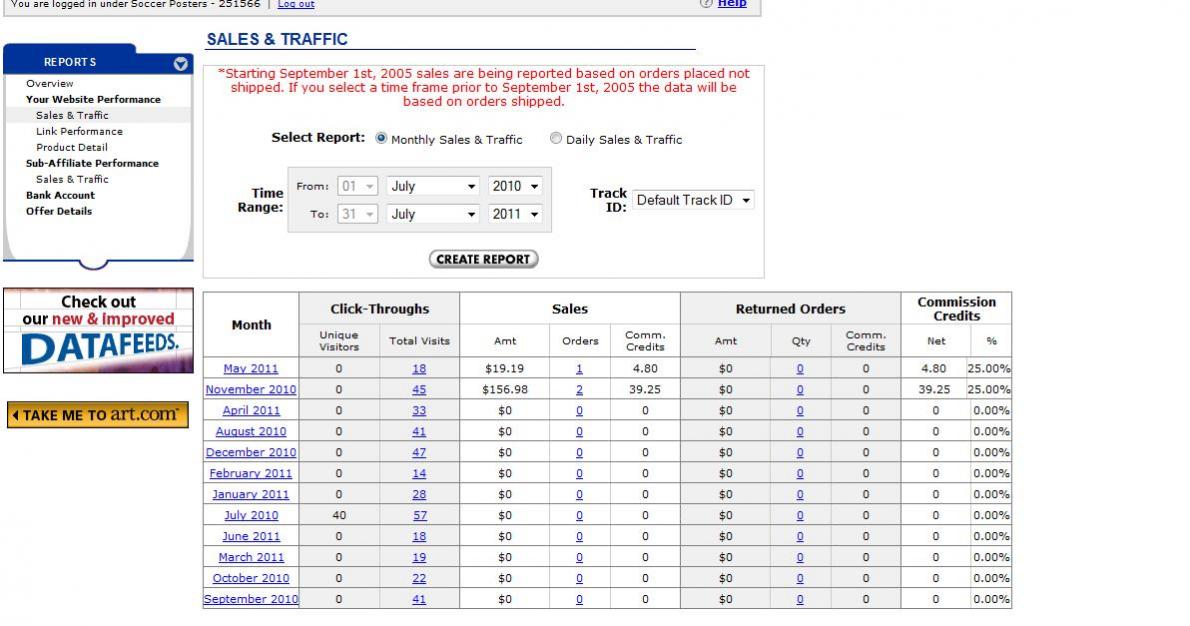The width and height of the screenshot is (1190, 626).
Task: Open Product Detail report
Action: pos(71,147)
